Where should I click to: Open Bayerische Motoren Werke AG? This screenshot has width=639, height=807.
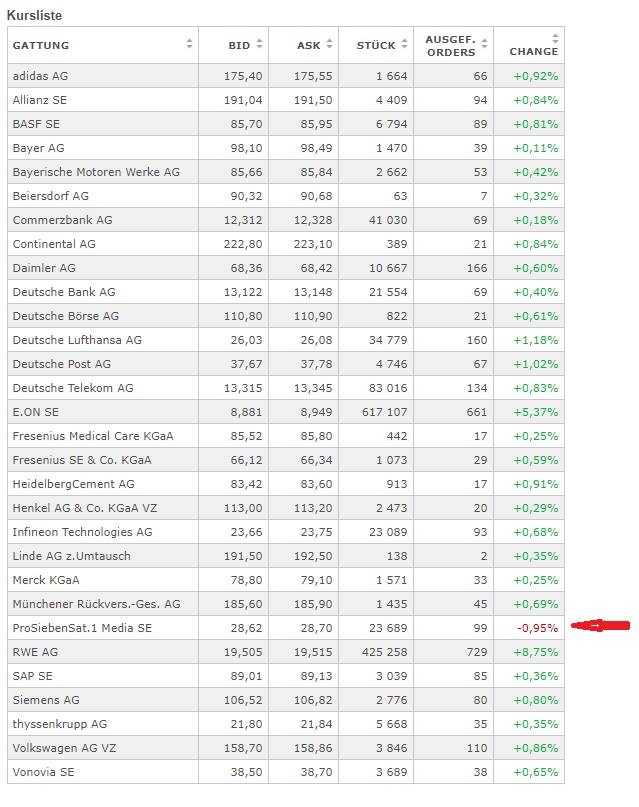point(96,172)
